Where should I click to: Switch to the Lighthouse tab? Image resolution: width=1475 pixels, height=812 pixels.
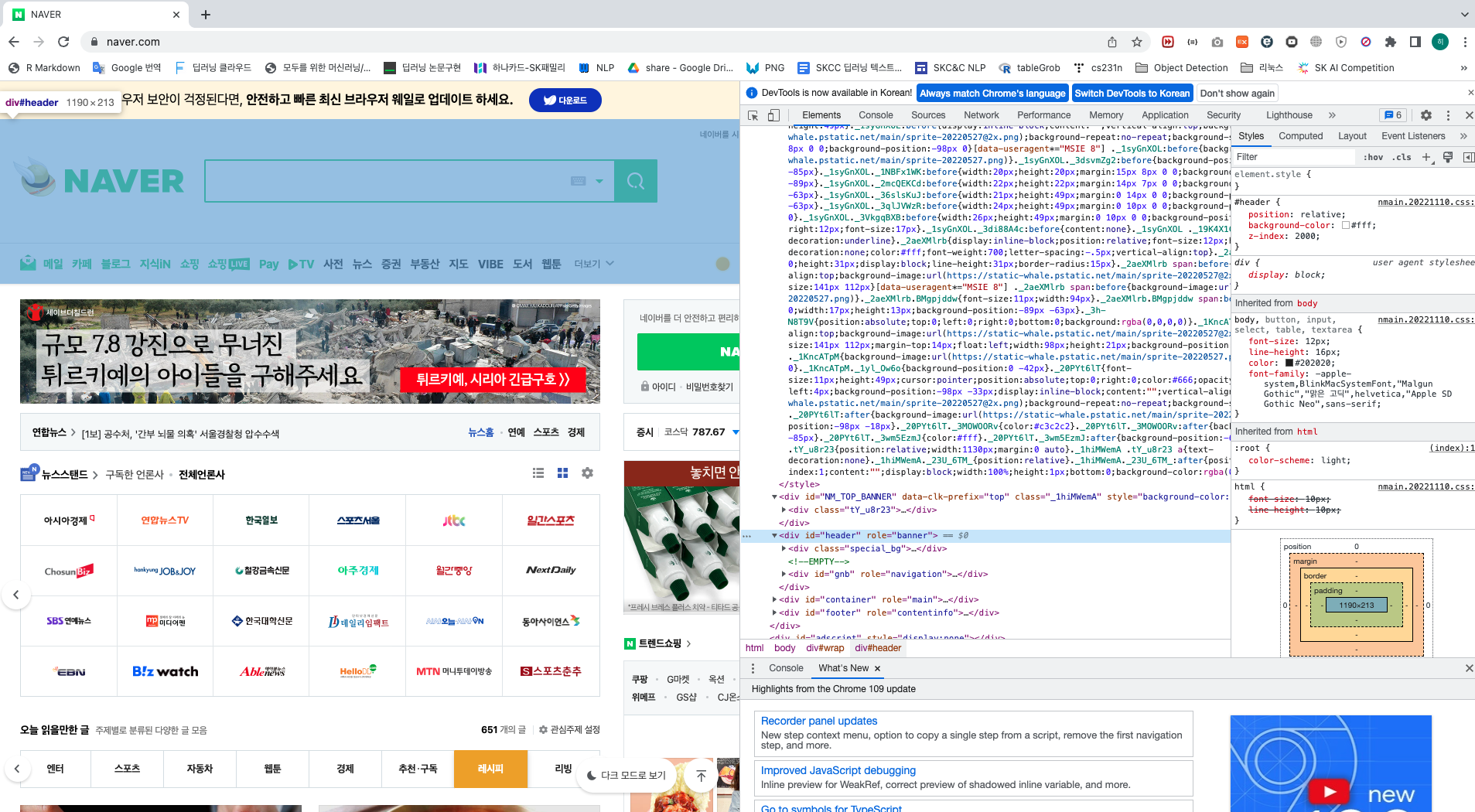pyautogui.click(x=1289, y=115)
